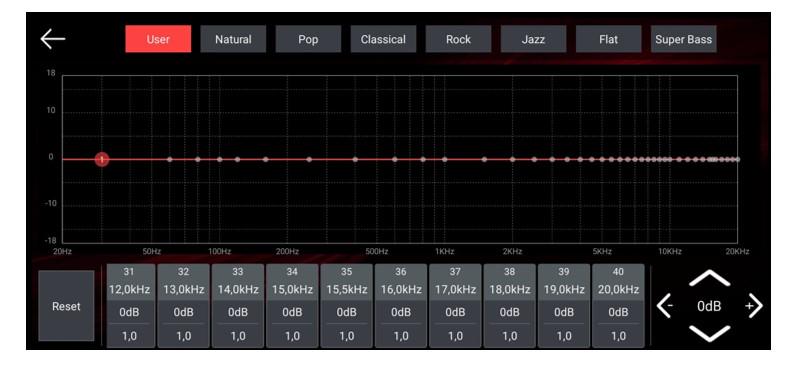Click the 0dB value for band 35
The height and width of the screenshot is (372, 790).
point(347,313)
